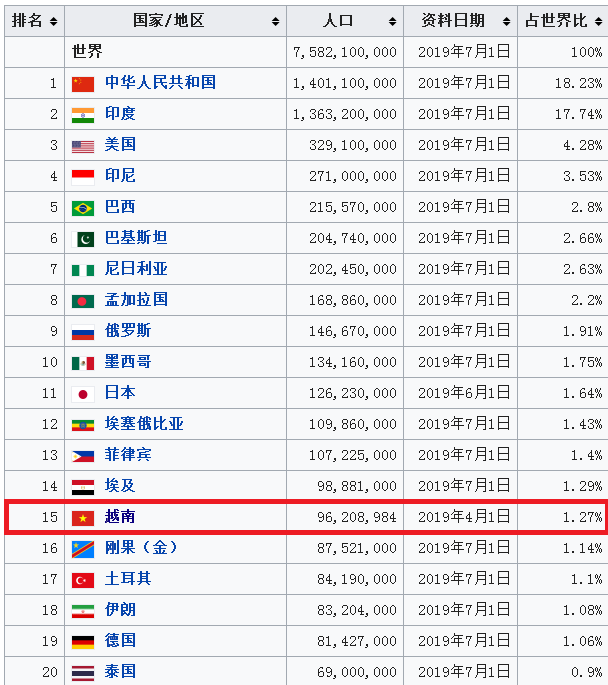The height and width of the screenshot is (685, 608).
Task: Select population value 329,100,000
Action: coord(345,145)
